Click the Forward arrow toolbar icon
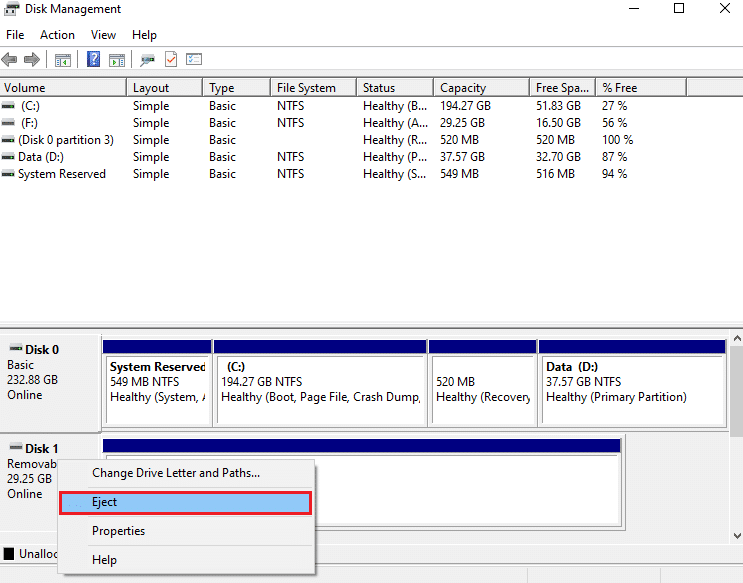 32,60
